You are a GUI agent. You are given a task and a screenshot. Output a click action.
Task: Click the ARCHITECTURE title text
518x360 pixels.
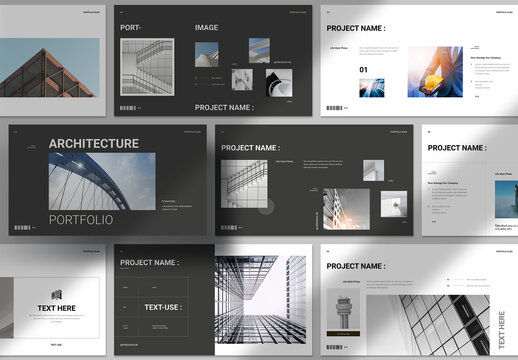[x=94, y=144]
